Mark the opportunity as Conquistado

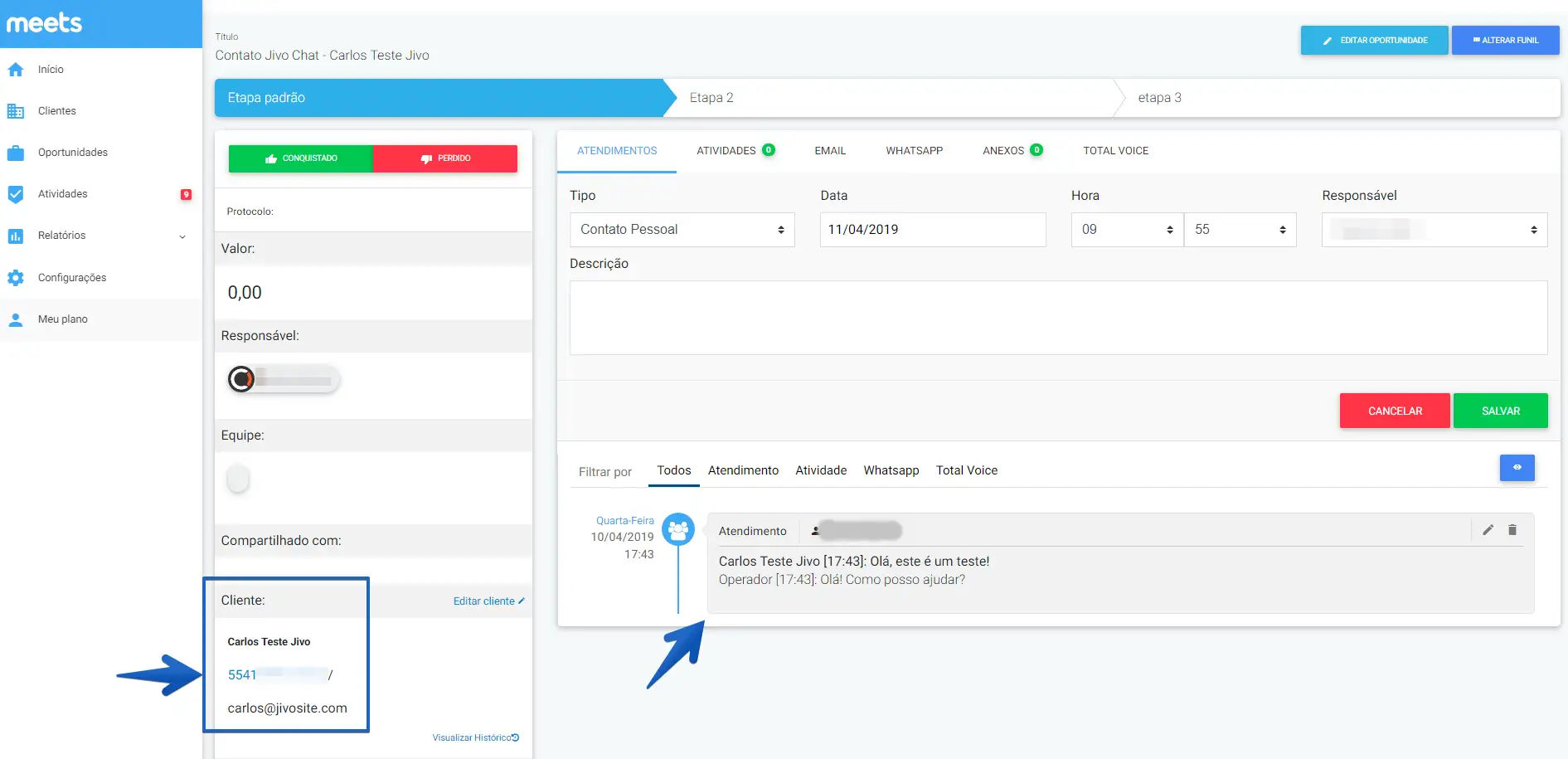pyautogui.click(x=301, y=158)
